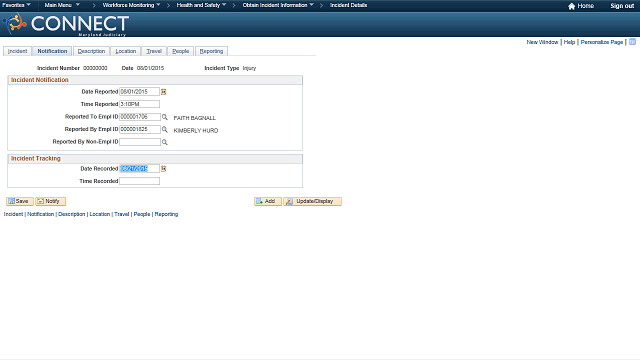Click the Reported By Empl ID field
This screenshot has height=360, width=640.
tap(140, 129)
